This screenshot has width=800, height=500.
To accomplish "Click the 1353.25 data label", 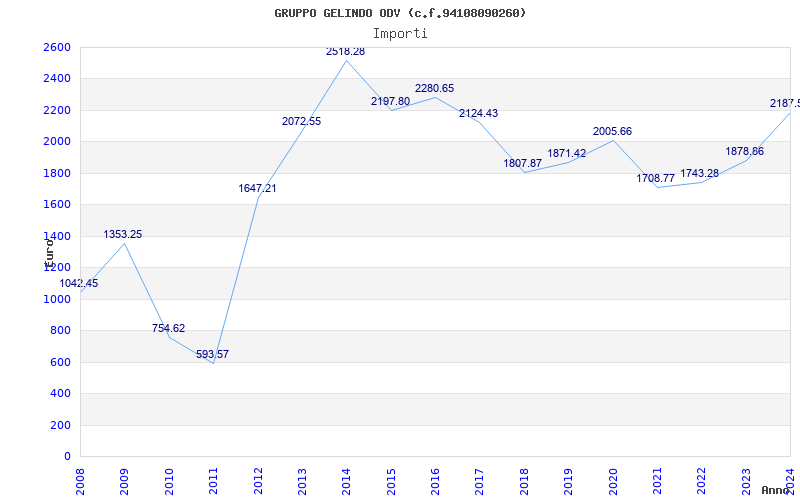I will coord(122,235).
